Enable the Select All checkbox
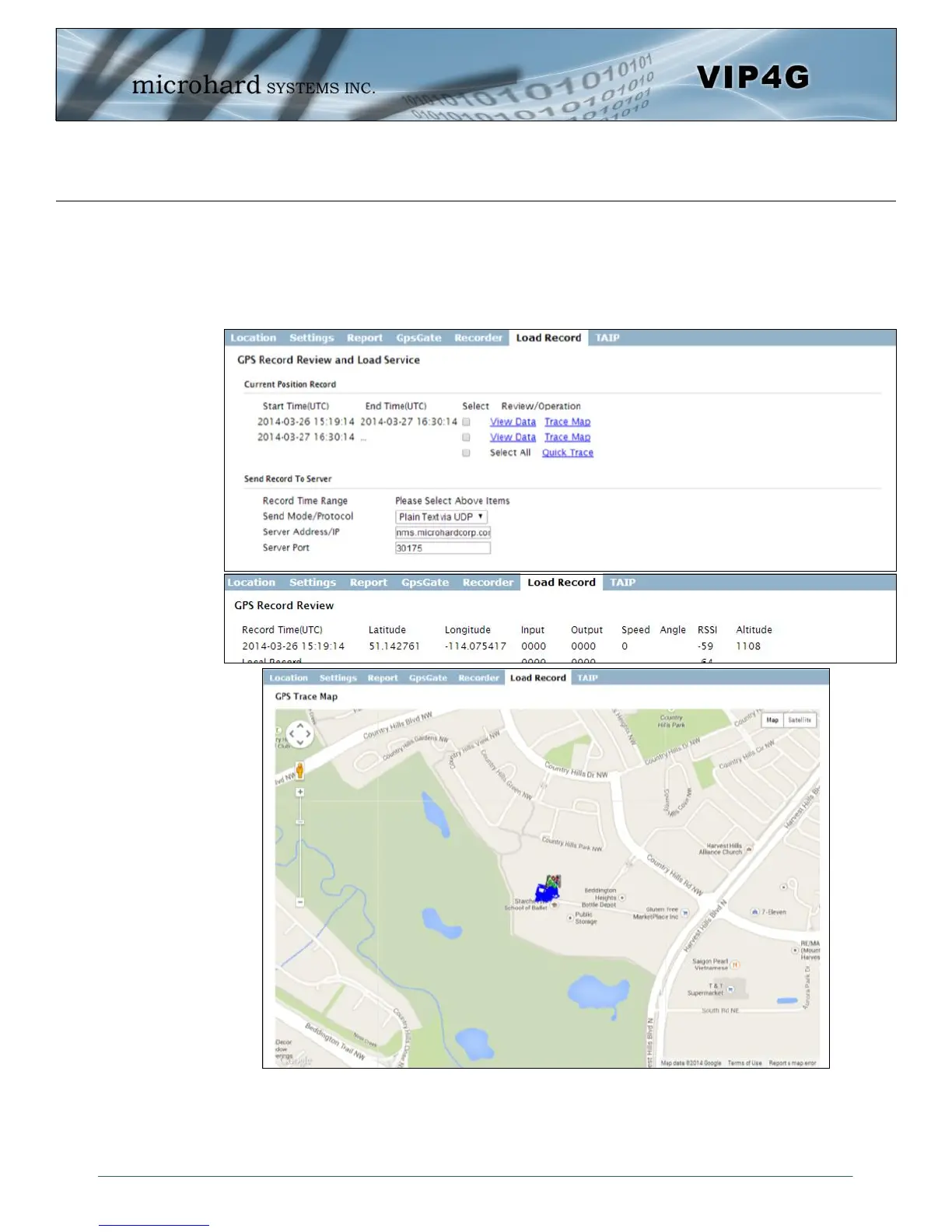The width and height of the screenshot is (952, 1232). click(467, 453)
